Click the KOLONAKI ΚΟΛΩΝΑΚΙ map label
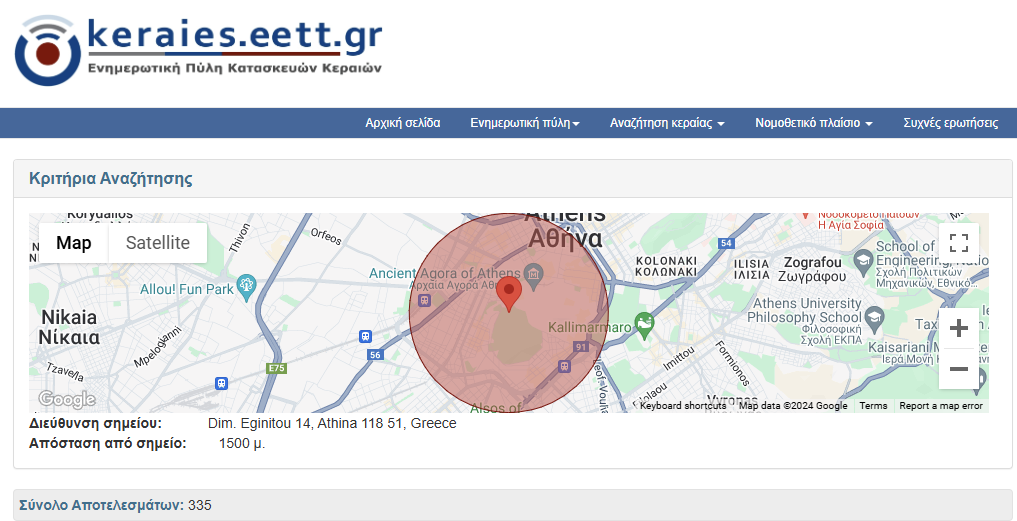 [666, 266]
